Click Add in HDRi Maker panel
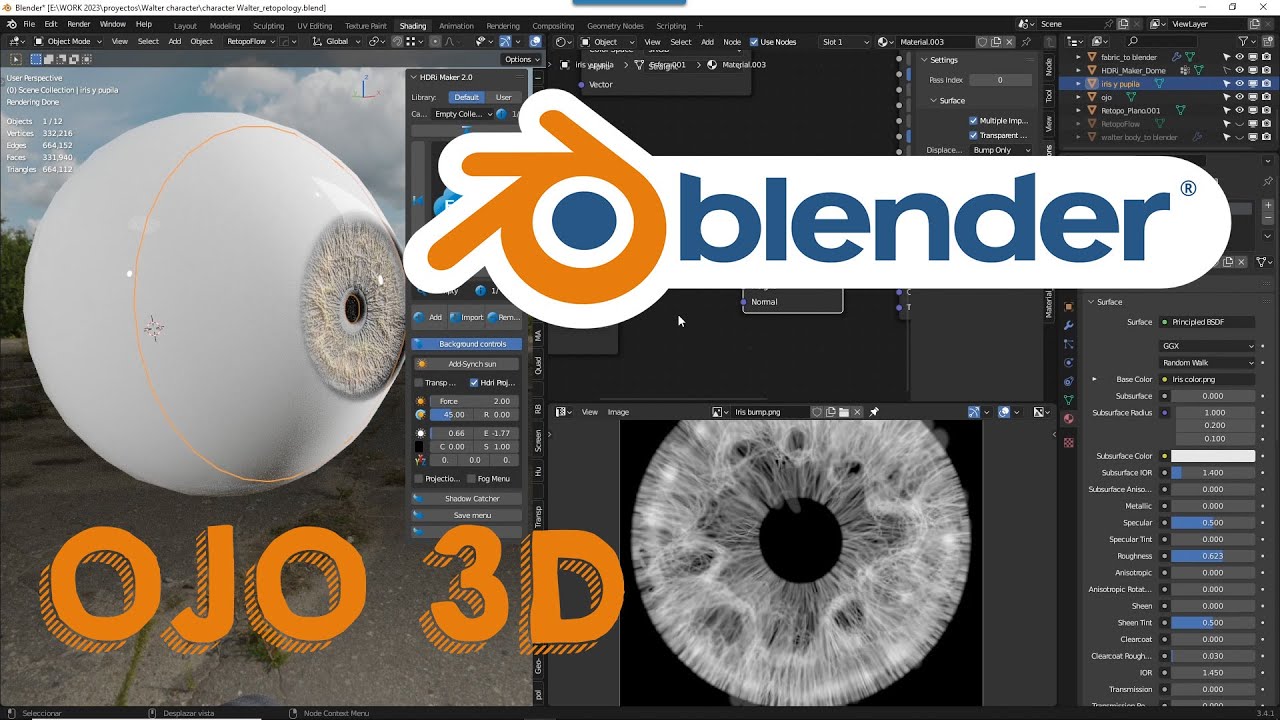 click(x=429, y=317)
